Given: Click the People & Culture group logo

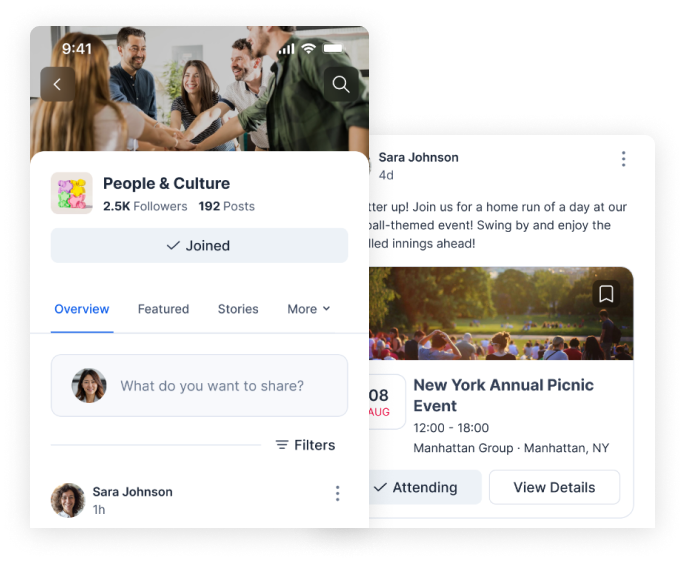Looking at the screenshot, I should pyautogui.click(x=72, y=193).
